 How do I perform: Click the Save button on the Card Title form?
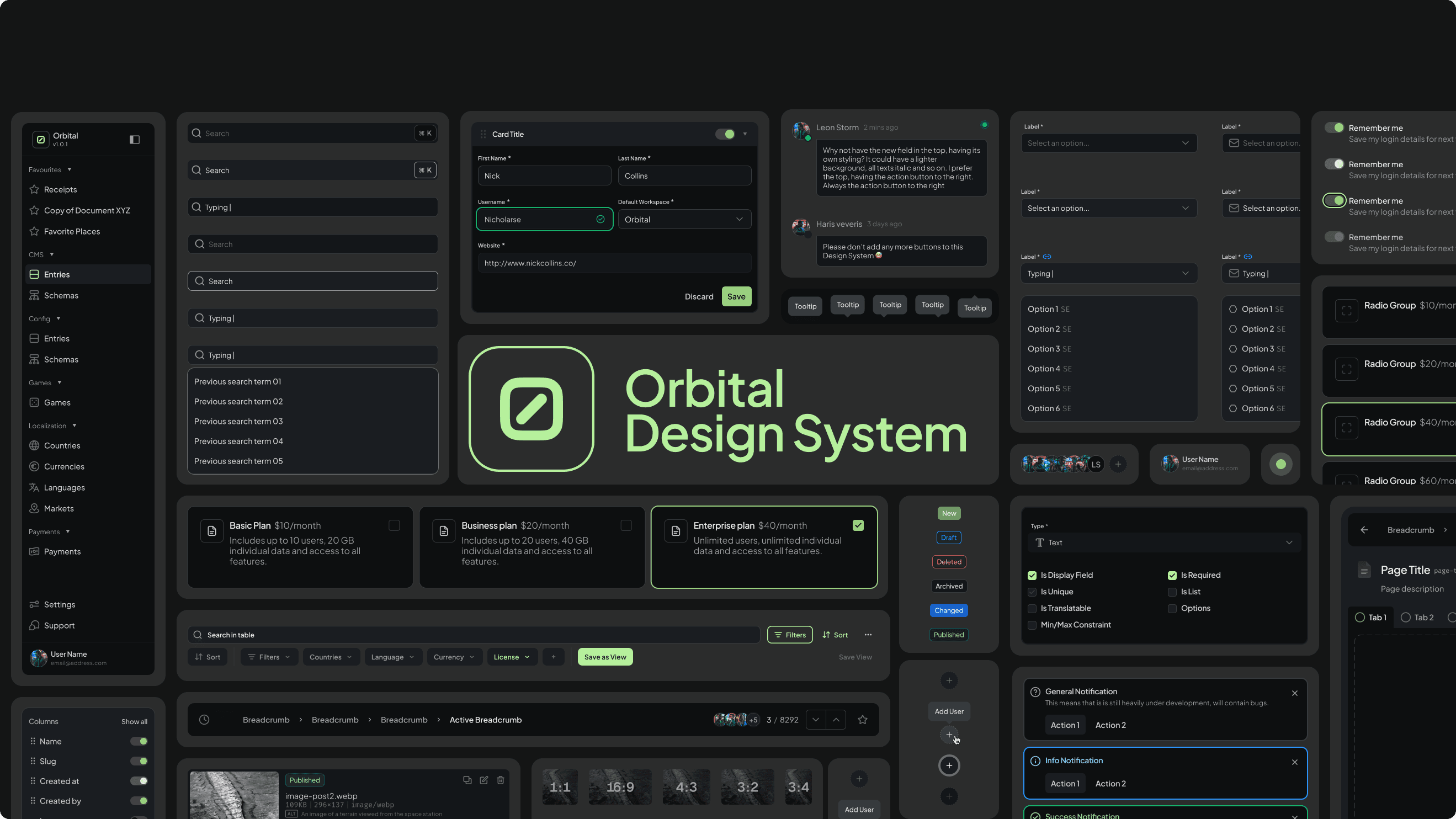point(736,296)
